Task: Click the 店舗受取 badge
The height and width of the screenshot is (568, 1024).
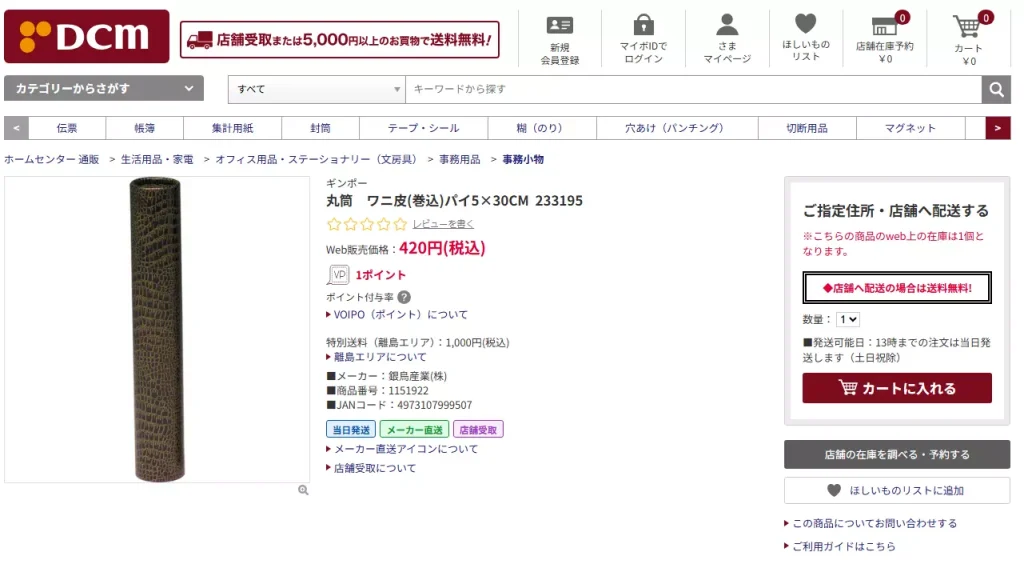Action: point(478,430)
